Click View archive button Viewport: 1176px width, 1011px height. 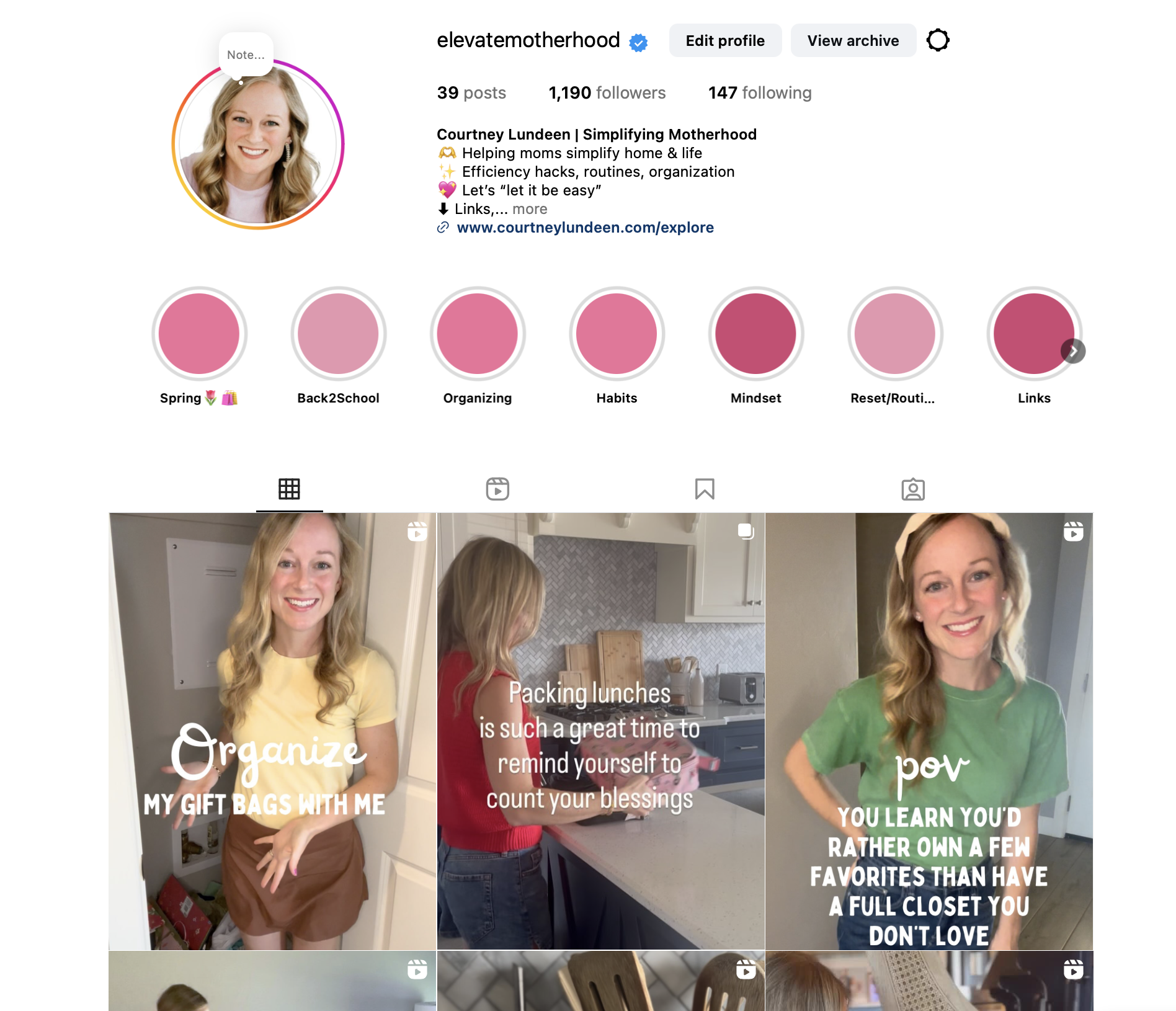[x=853, y=40]
